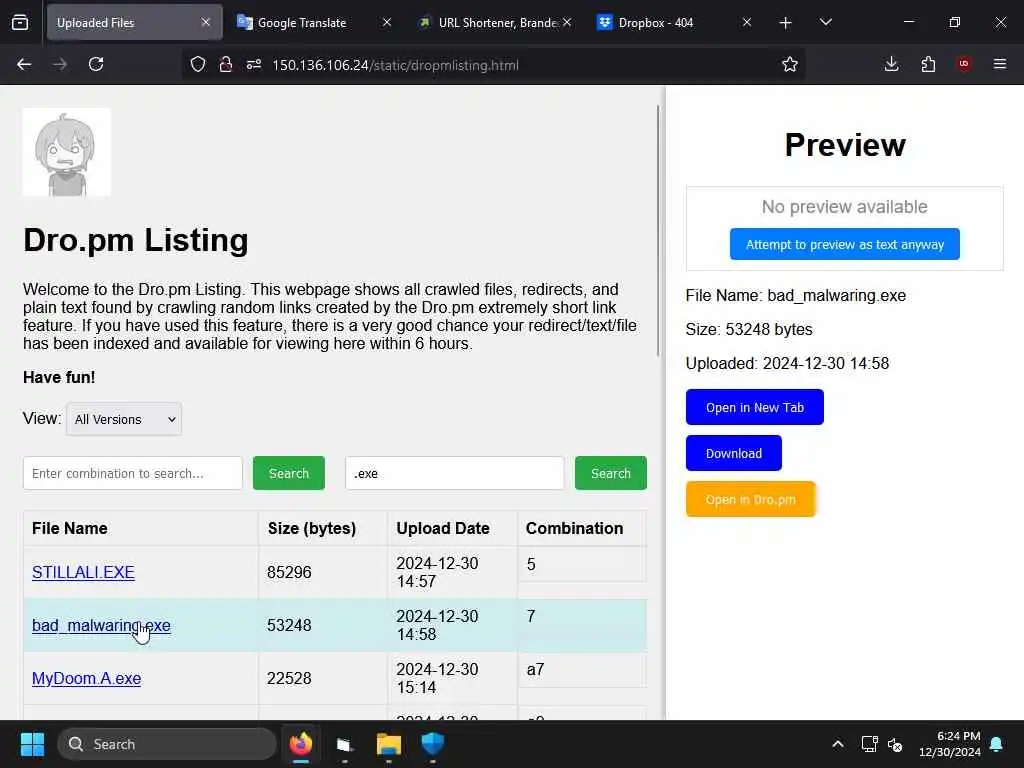Screen dimensions: 1024x768
Task: Open the STILLALI.EXE file link
Action: (83, 572)
